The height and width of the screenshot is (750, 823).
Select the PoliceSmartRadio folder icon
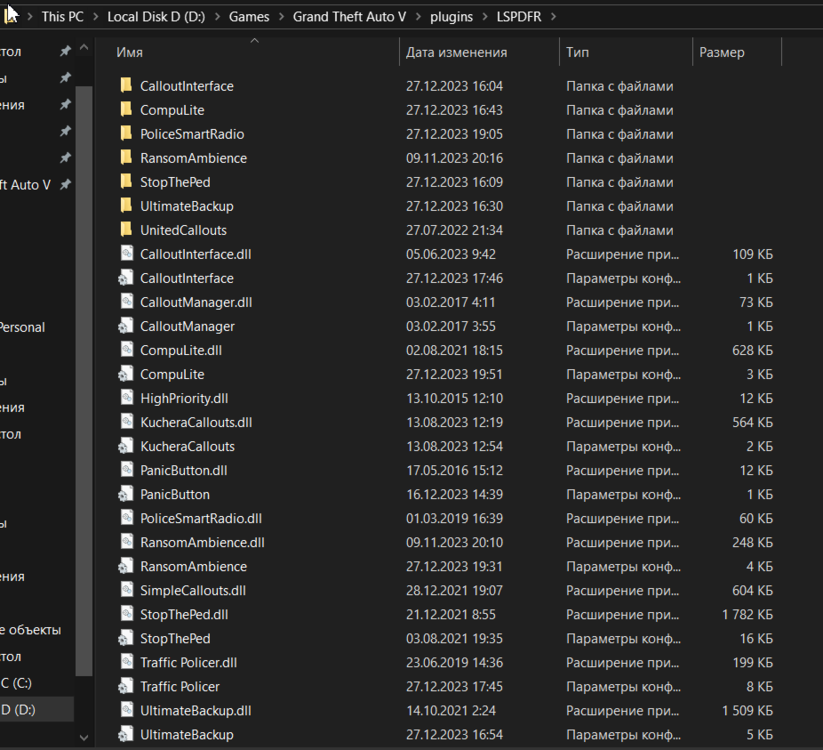pos(126,134)
